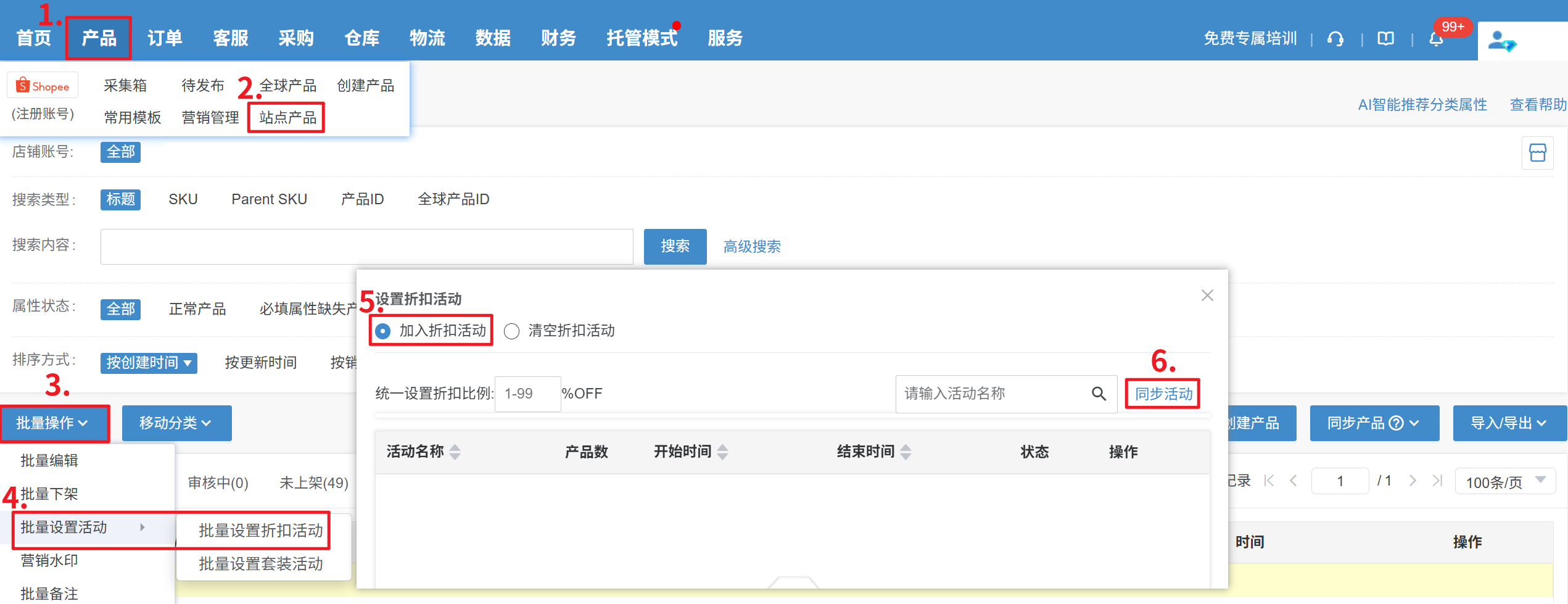Click the customer service headset icon

click(1335, 39)
